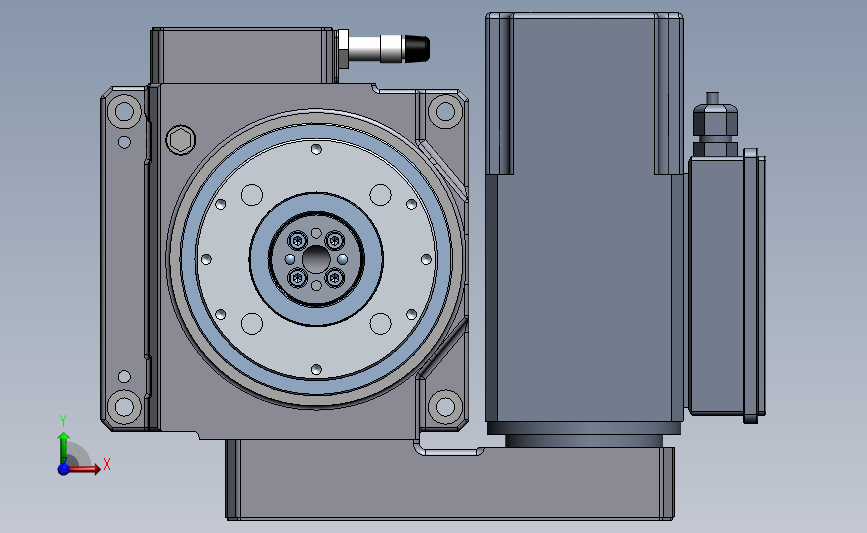867x533 pixels.
Task: Pick the white pneumatic fitting with black cap
Action: point(383,49)
